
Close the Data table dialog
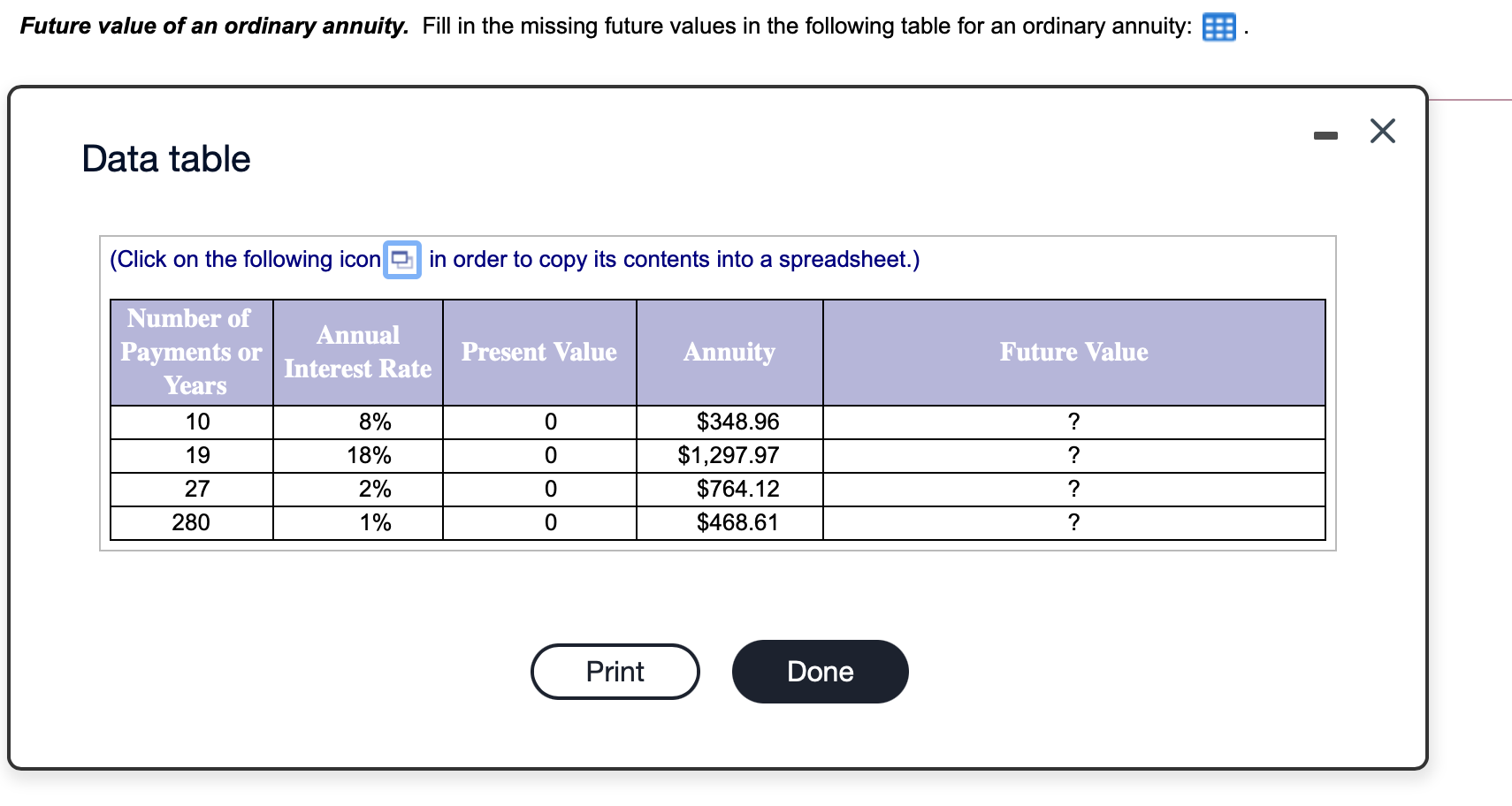[x=1382, y=132]
